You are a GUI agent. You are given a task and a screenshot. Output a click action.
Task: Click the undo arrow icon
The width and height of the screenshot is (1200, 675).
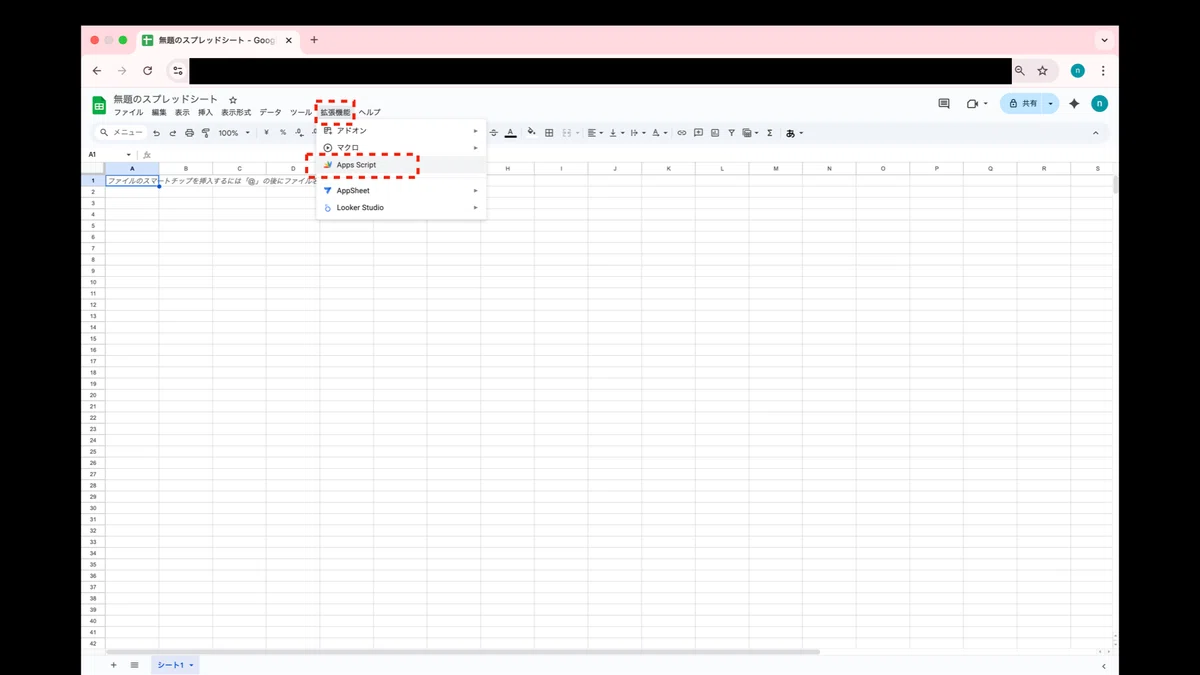point(156,133)
